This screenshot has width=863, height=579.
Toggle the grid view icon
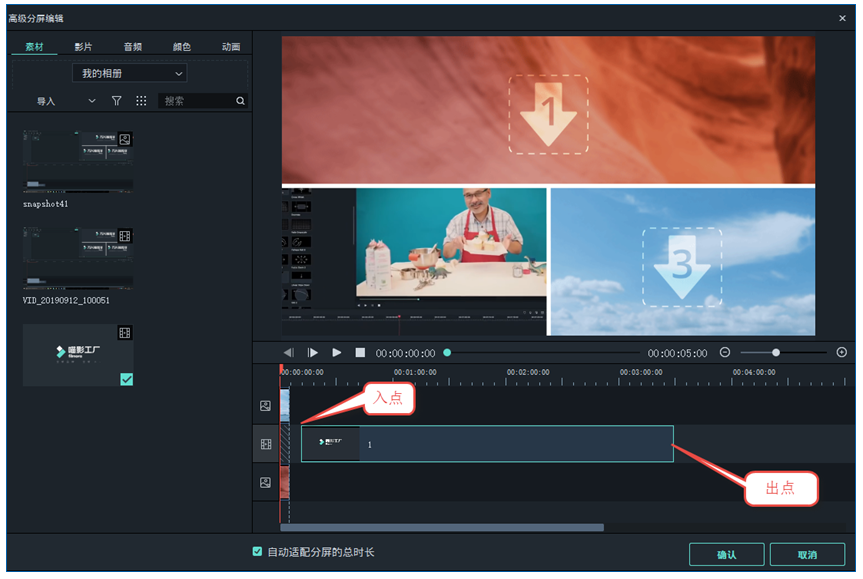(141, 101)
